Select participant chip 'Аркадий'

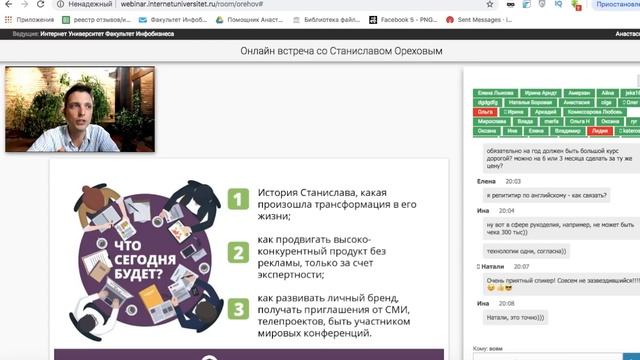(545, 112)
